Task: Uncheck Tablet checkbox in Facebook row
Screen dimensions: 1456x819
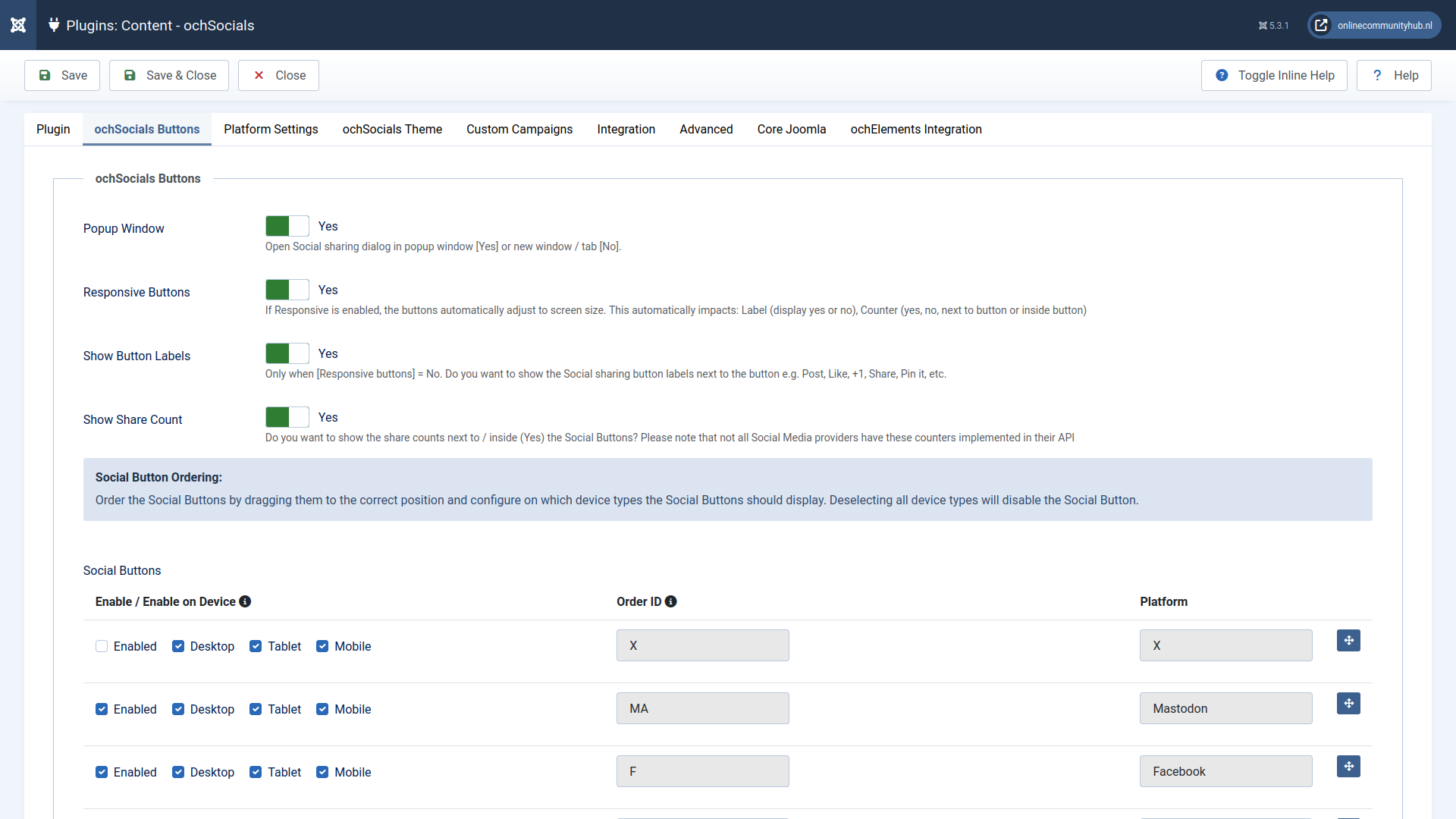Action: pyautogui.click(x=256, y=772)
